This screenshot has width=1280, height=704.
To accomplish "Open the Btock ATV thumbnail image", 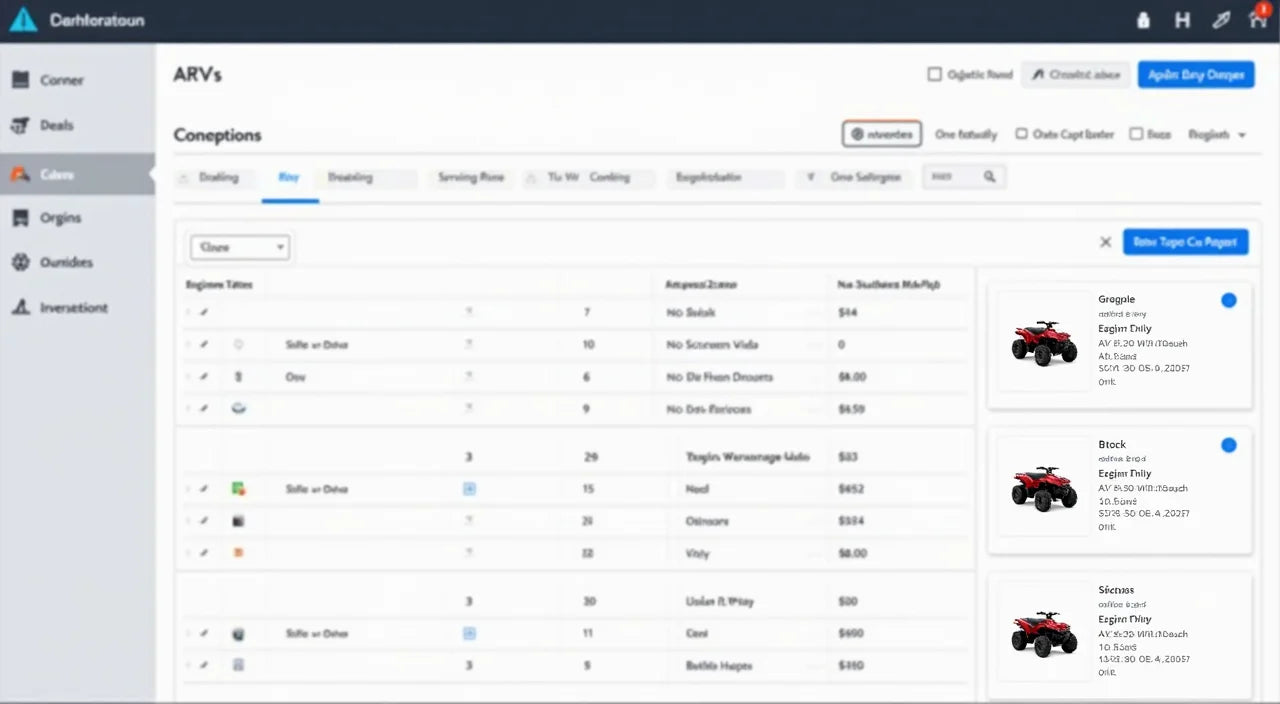I will pos(1043,488).
